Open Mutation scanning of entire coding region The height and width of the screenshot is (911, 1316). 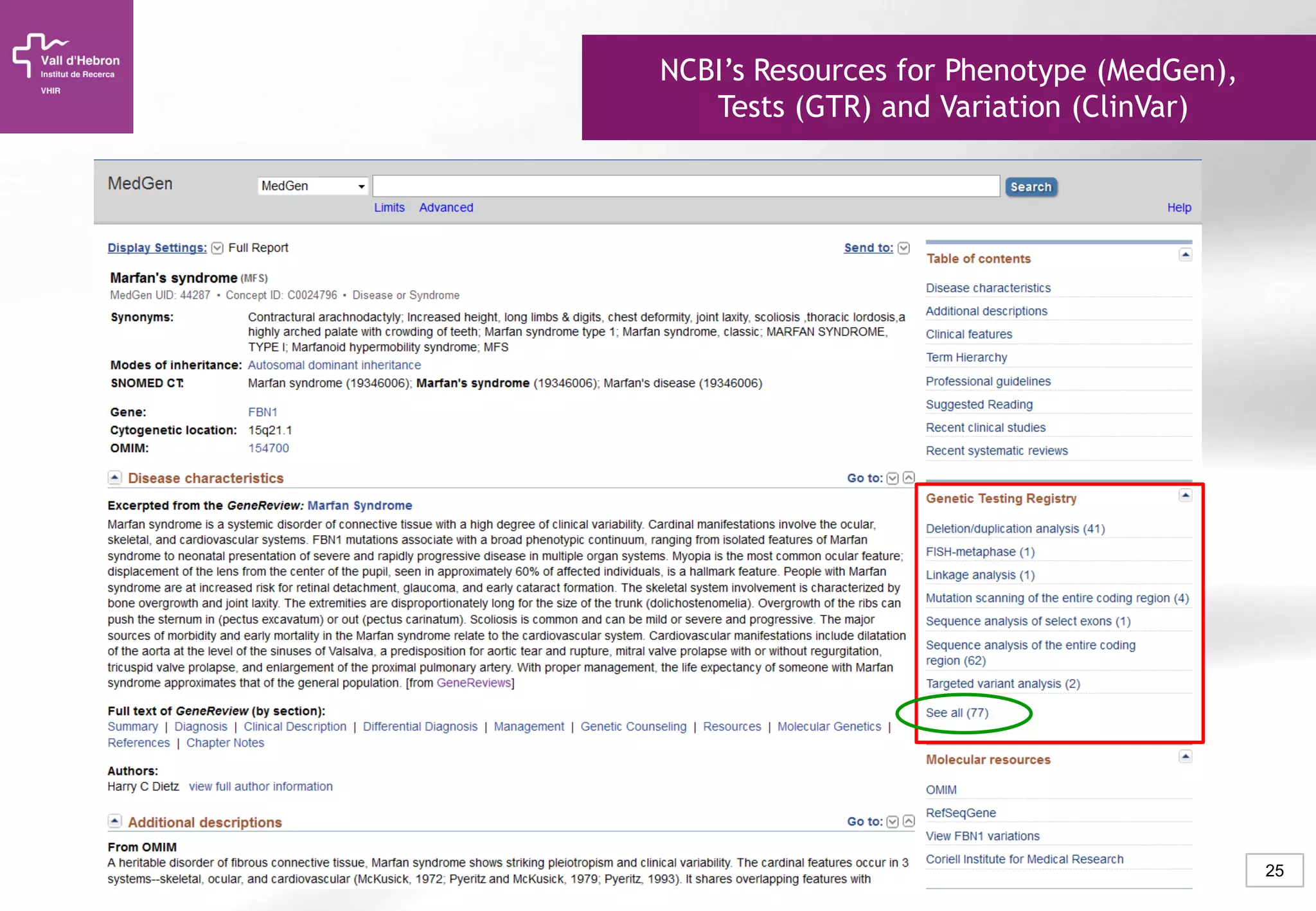pos(1057,598)
